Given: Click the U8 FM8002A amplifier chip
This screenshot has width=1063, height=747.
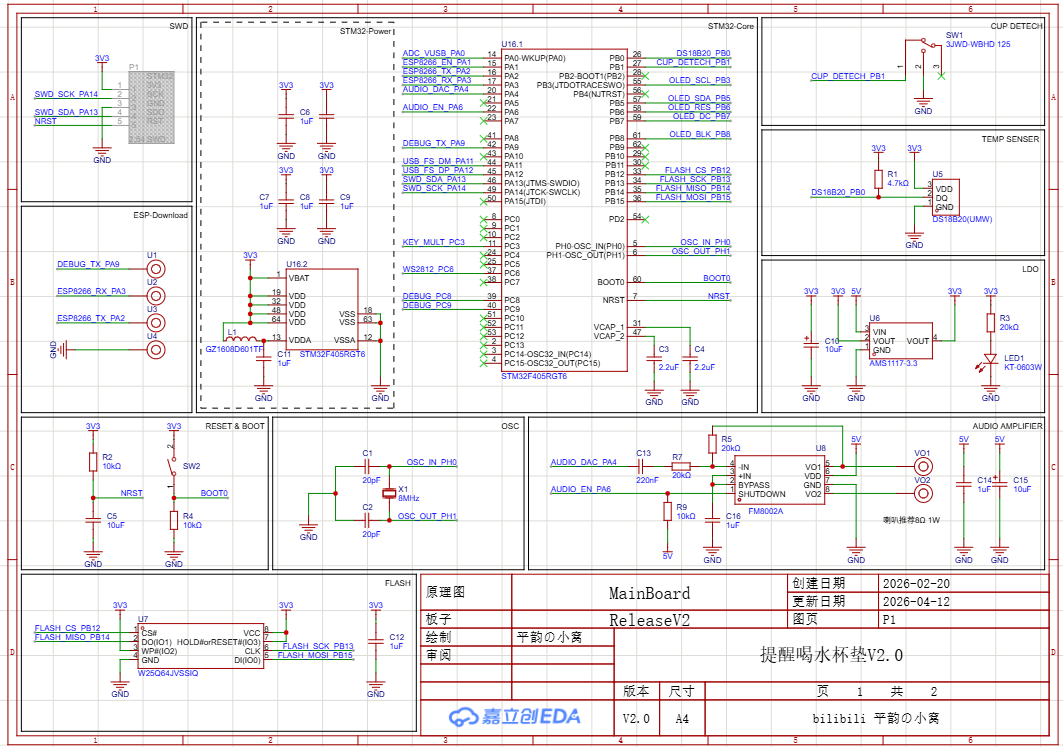Looking at the screenshot, I should point(780,480).
